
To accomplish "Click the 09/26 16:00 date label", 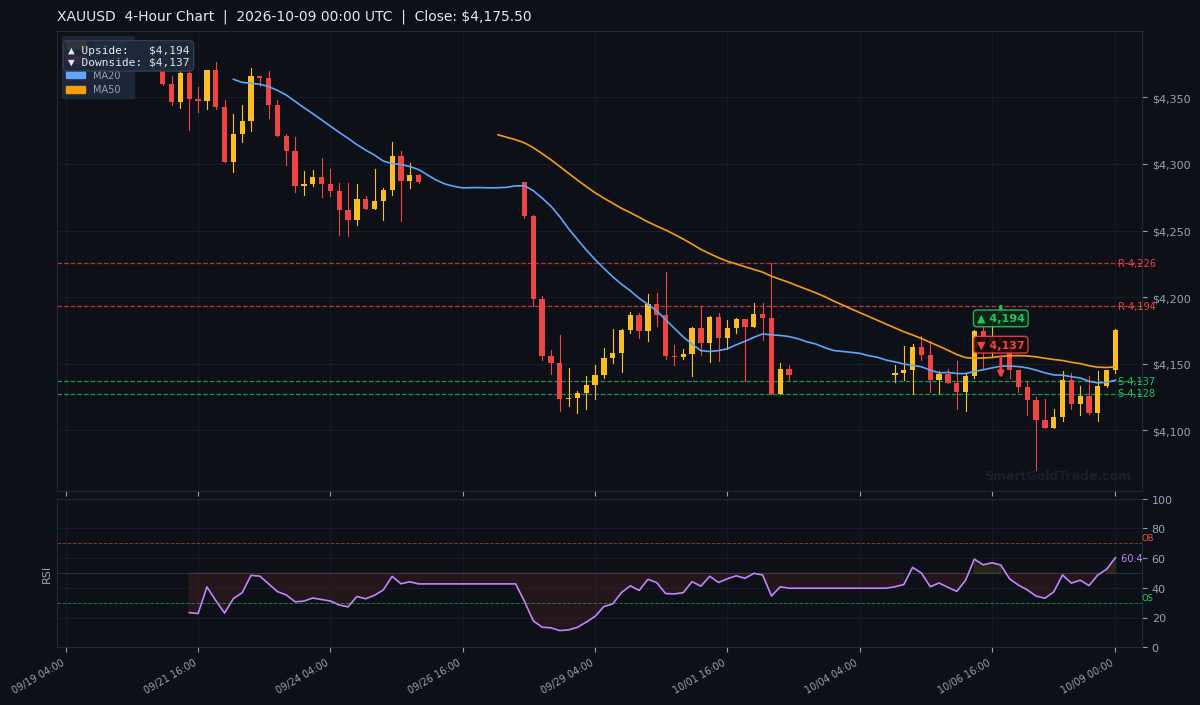I will (434, 675).
